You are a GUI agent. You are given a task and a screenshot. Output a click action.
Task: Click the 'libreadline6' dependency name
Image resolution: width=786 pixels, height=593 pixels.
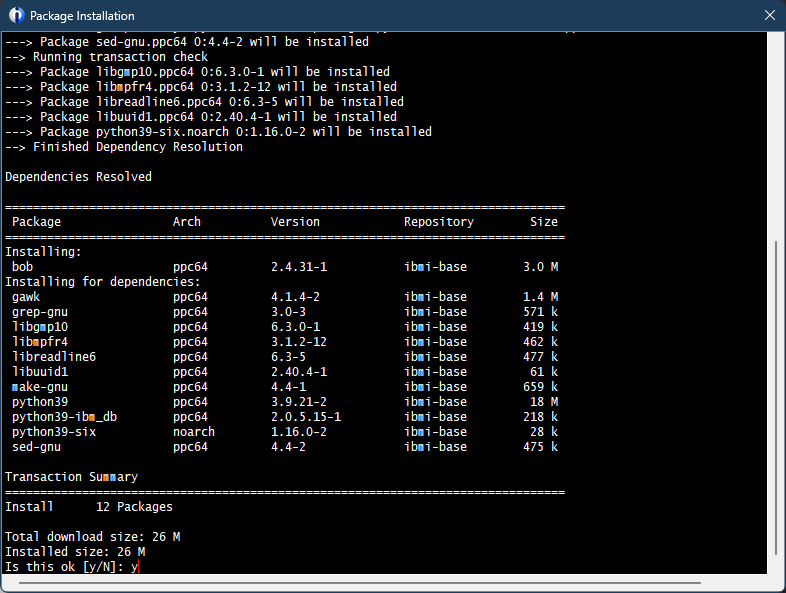[54, 357]
